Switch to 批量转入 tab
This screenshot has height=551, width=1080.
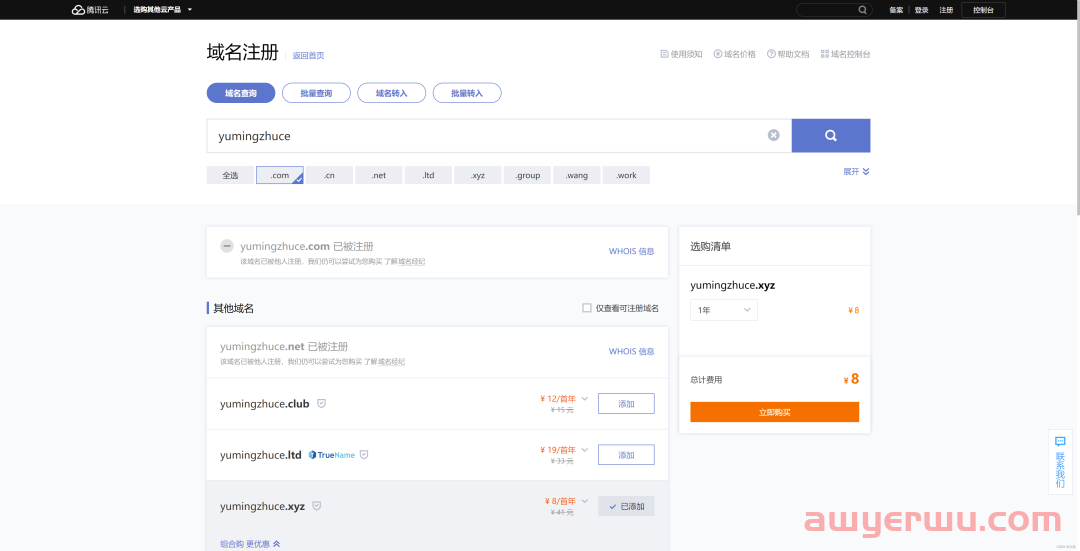(467, 93)
